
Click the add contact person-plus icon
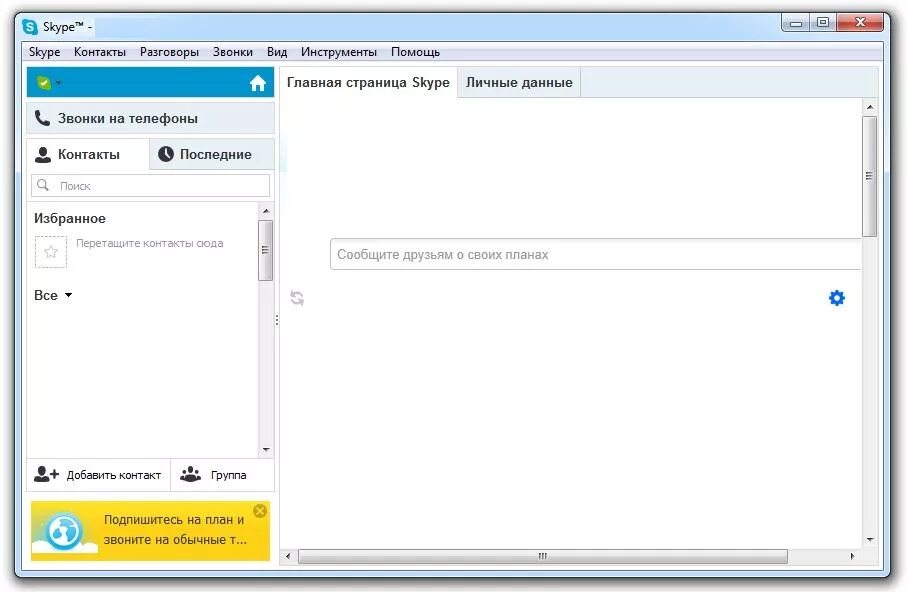tap(46, 474)
